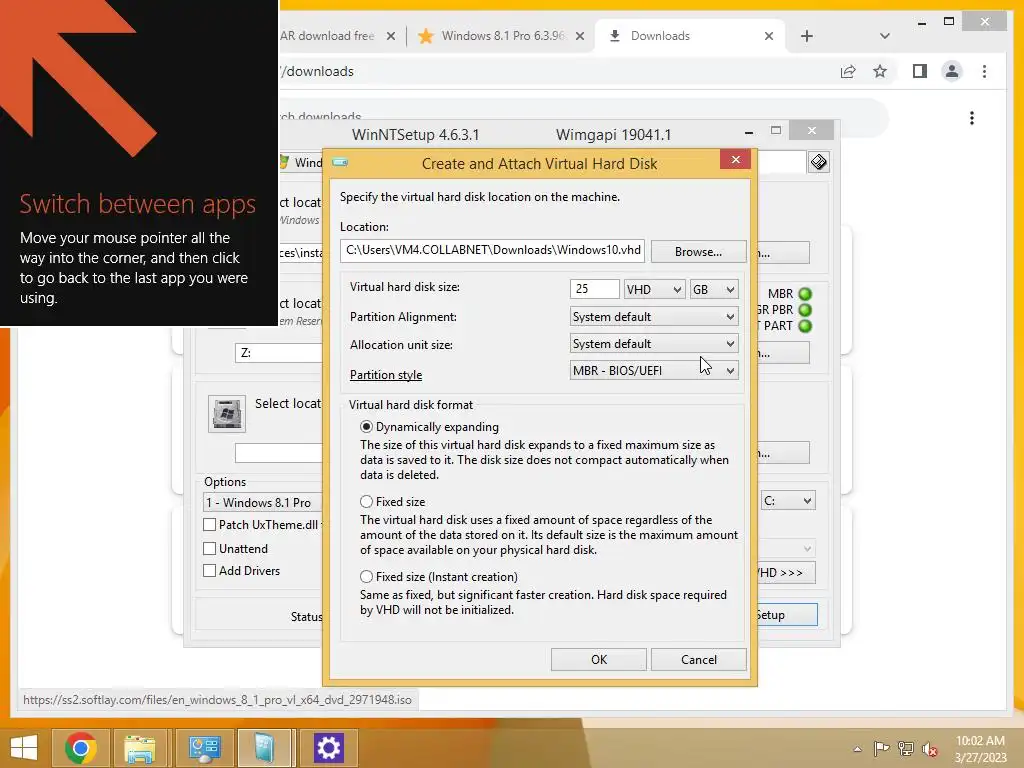Image resolution: width=1024 pixels, height=768 pixels.
Task: Click the tab search chevron in Chrome
Action: (x=885, y=36)
